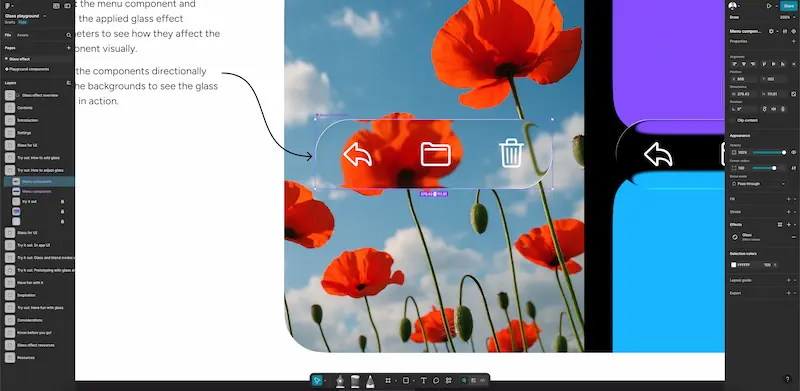The width and height of the screenshot is (800, 391).
Task: Switch to the File tab
Action: click(x=8, y=35)
